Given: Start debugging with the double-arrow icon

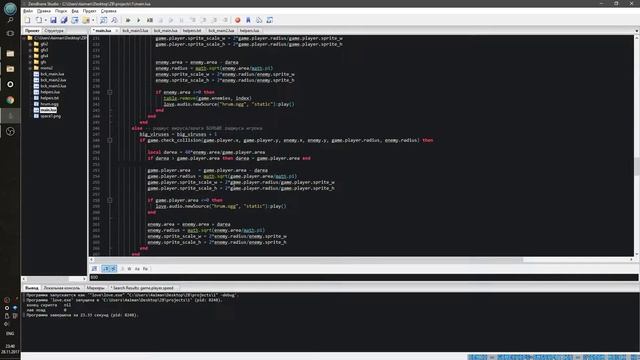Looking at the screenshot, I should pos(128,20).
